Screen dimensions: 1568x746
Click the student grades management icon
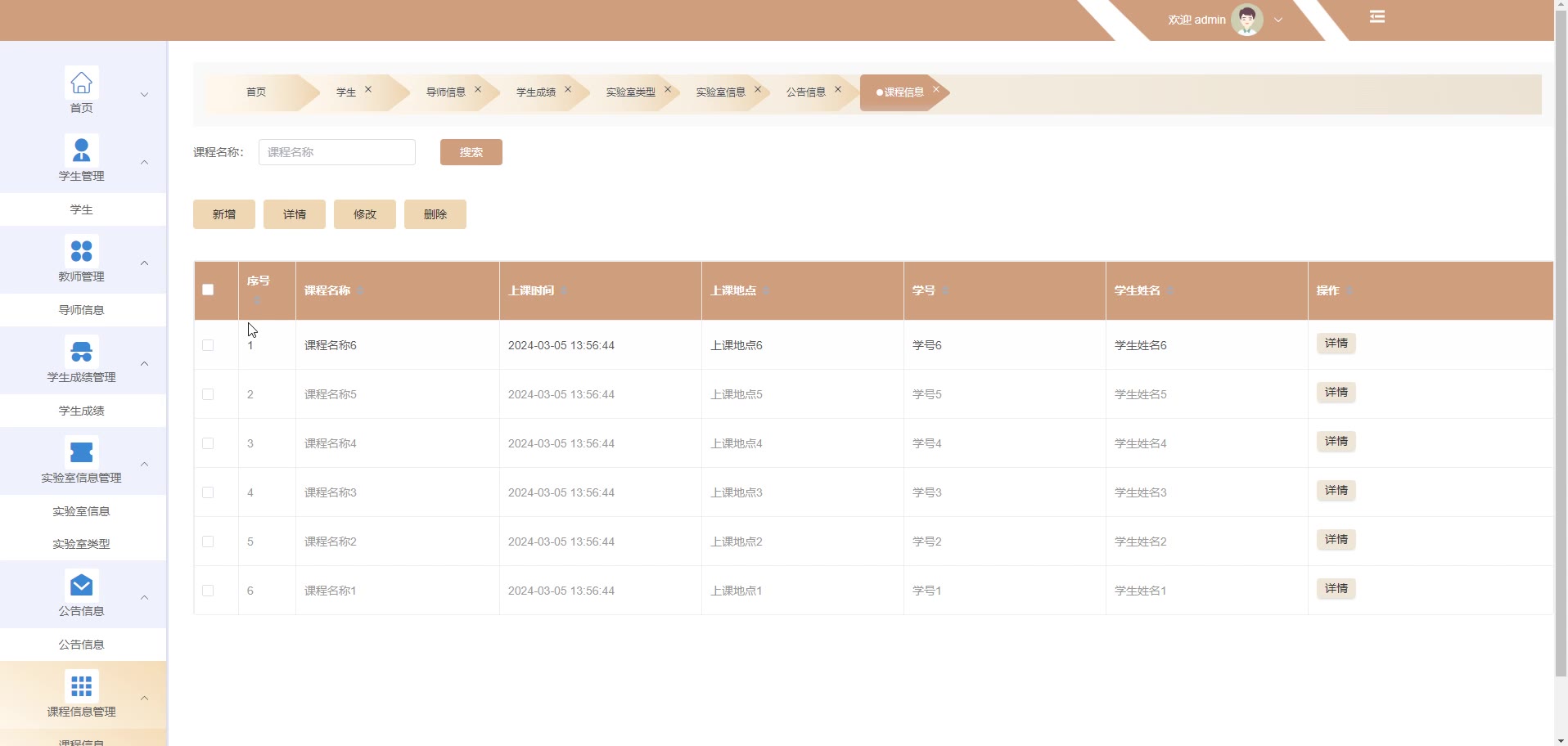(x=81, y=352)
